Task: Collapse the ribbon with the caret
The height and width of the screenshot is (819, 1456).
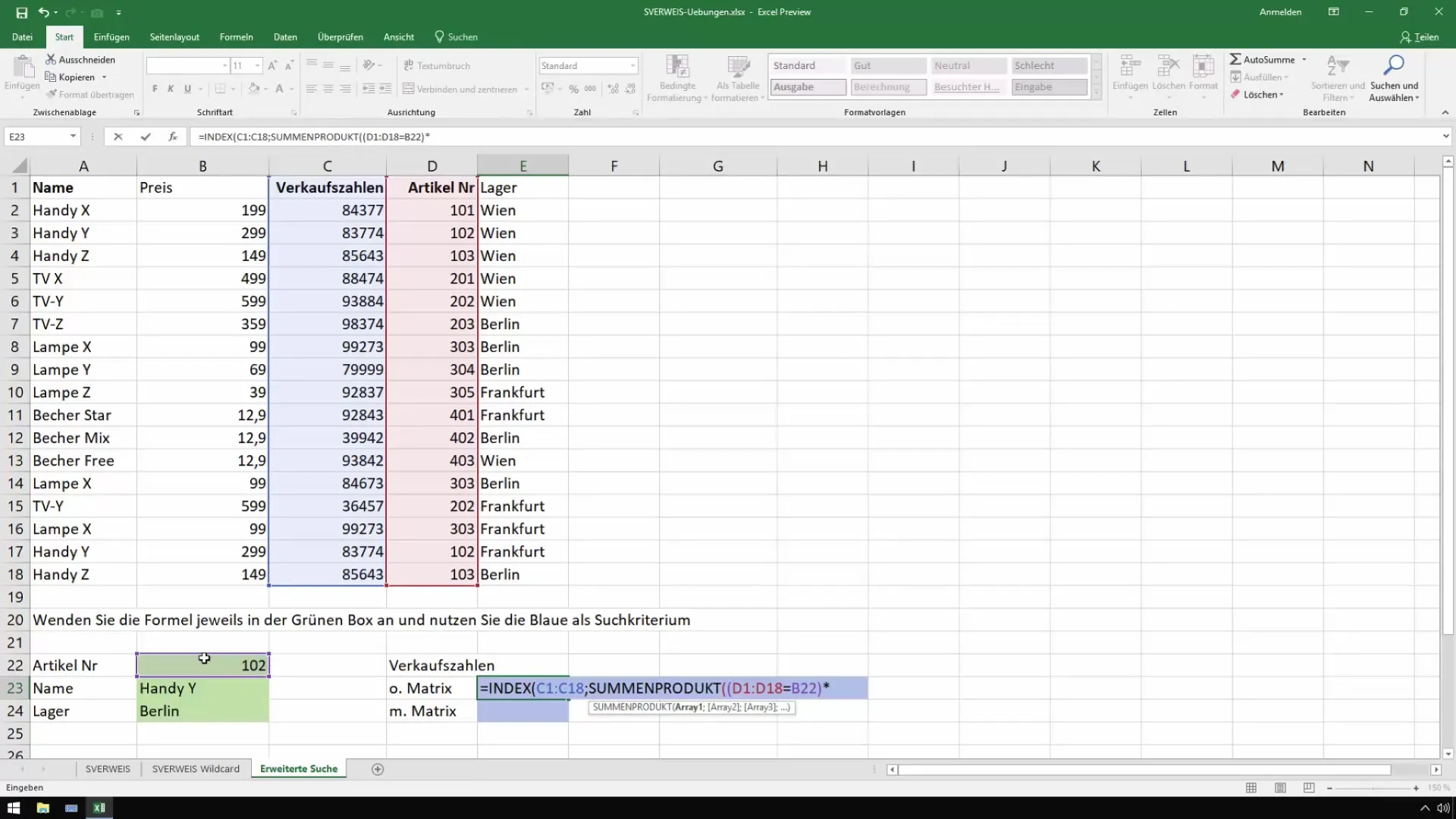Action: pyautogui.click(x=1445, y=112)
